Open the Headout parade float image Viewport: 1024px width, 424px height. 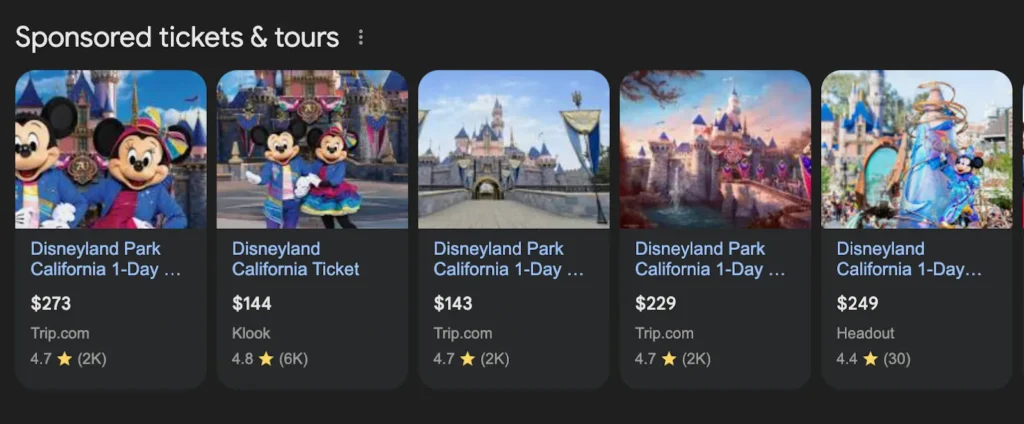[916, 149]
